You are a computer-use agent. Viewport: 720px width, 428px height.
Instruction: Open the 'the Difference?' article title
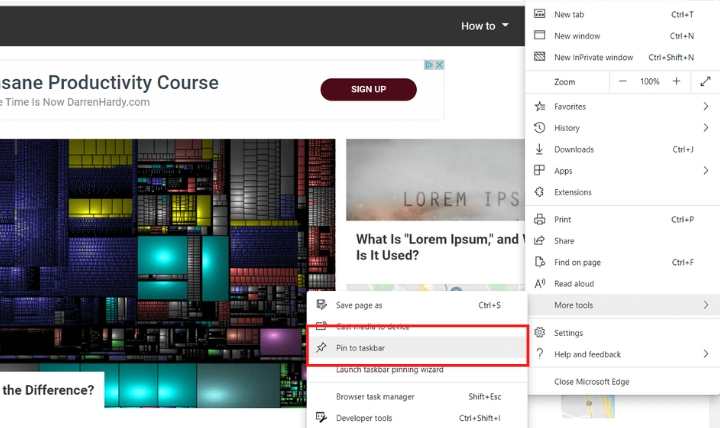point(48,390)
